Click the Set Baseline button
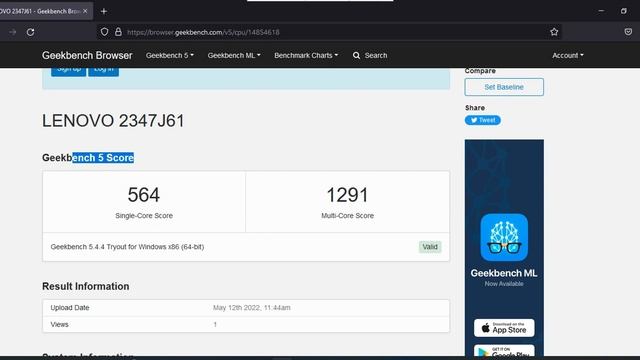The height and width of the screenshot is (360, 640). pyautogui.click(x=504, y=87)
